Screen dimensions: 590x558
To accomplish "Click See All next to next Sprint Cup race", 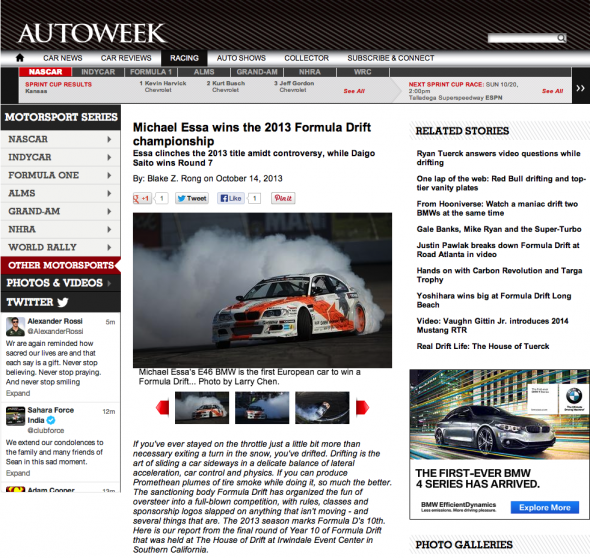I will click(552, 91).
